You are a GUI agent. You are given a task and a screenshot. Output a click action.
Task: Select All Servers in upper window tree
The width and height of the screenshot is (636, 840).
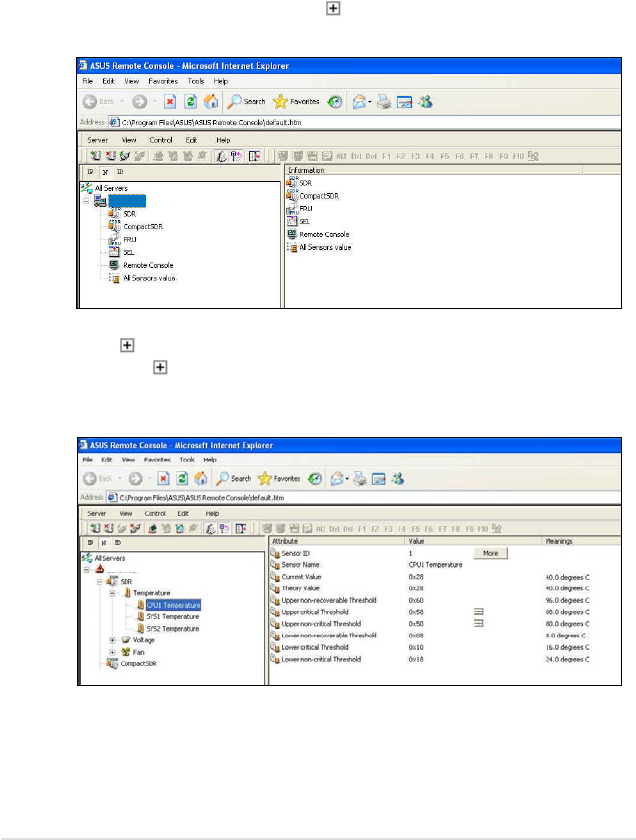coord(111,188)
